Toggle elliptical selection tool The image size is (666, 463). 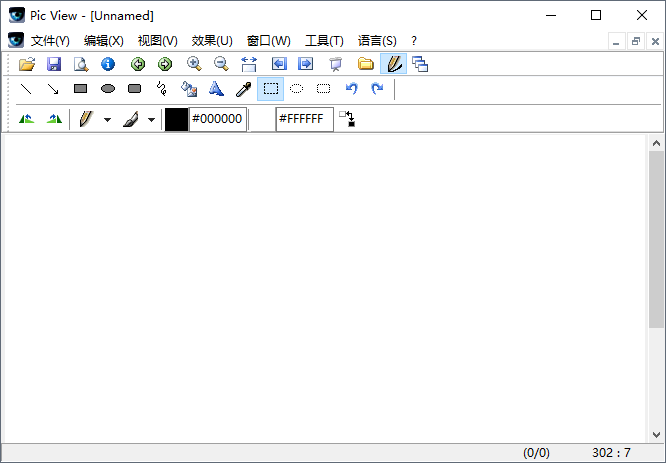[x=296, y=89]
